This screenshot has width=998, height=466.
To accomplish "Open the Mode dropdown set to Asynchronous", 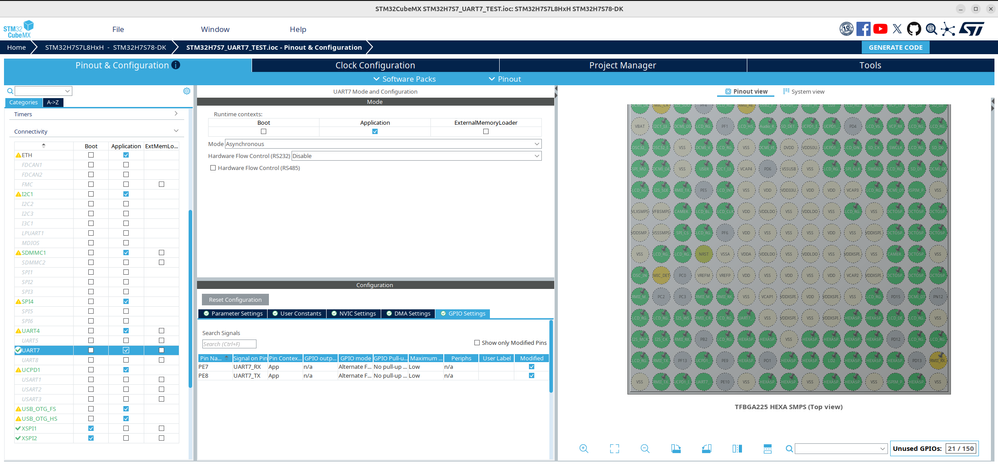I will point(383,144).
